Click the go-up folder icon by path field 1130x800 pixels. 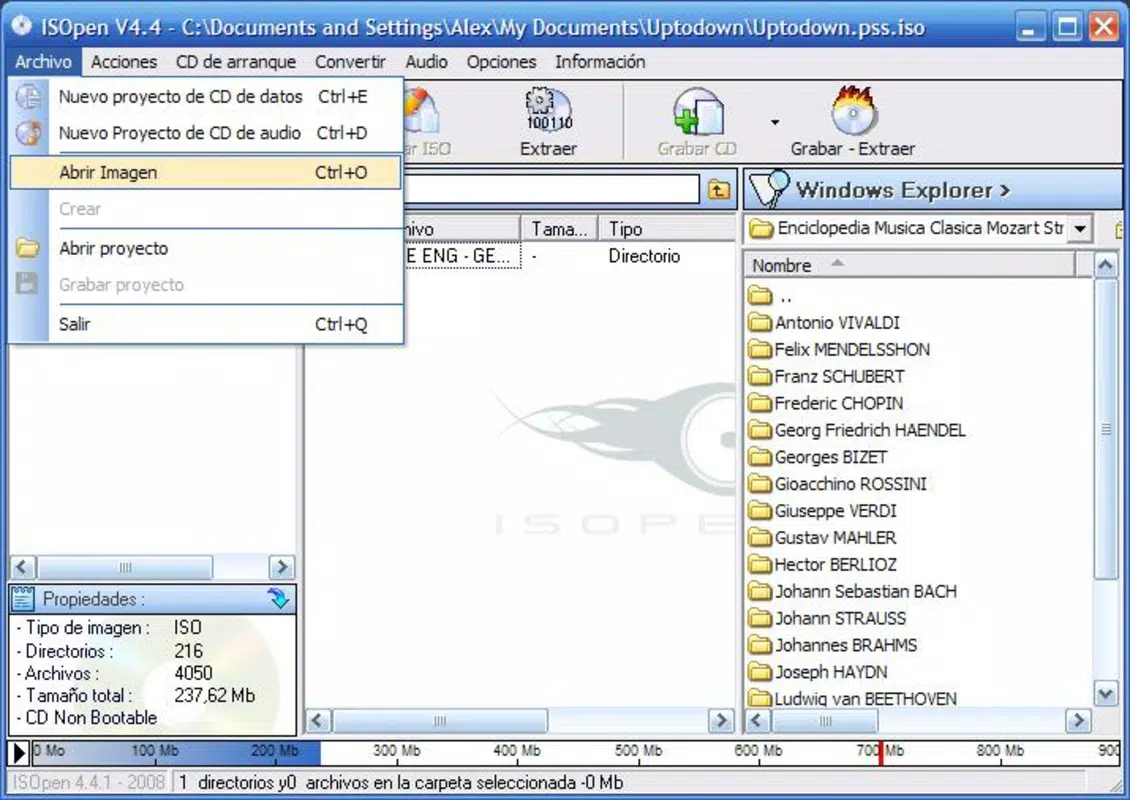tap(719, 190)
